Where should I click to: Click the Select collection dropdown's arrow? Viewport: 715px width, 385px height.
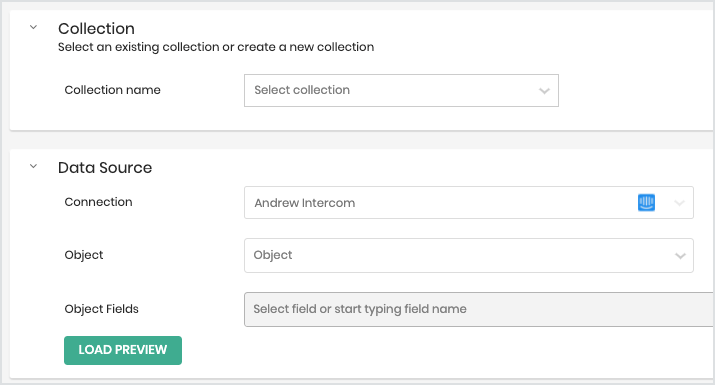[x=544, y=91]
